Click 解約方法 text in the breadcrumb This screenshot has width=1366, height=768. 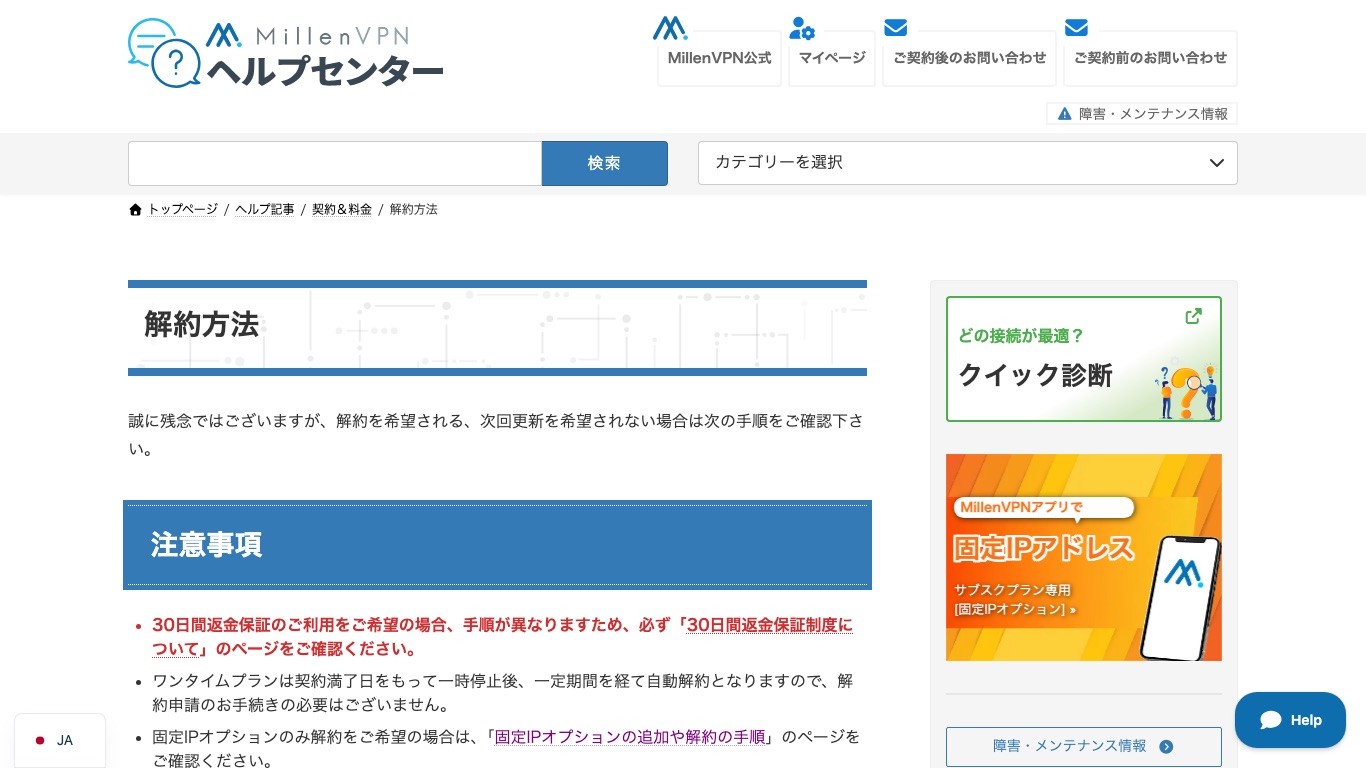pyautogui.click(x=414, y=210)
